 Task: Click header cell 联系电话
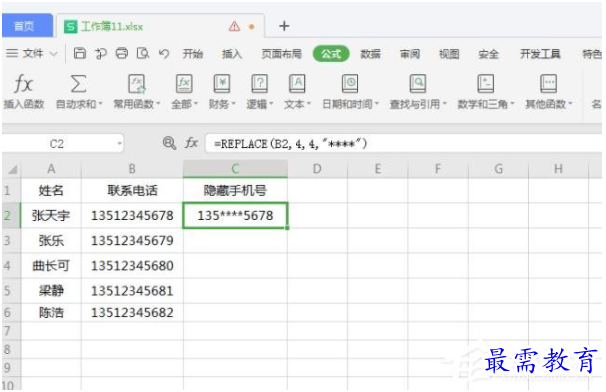point(132,190)
